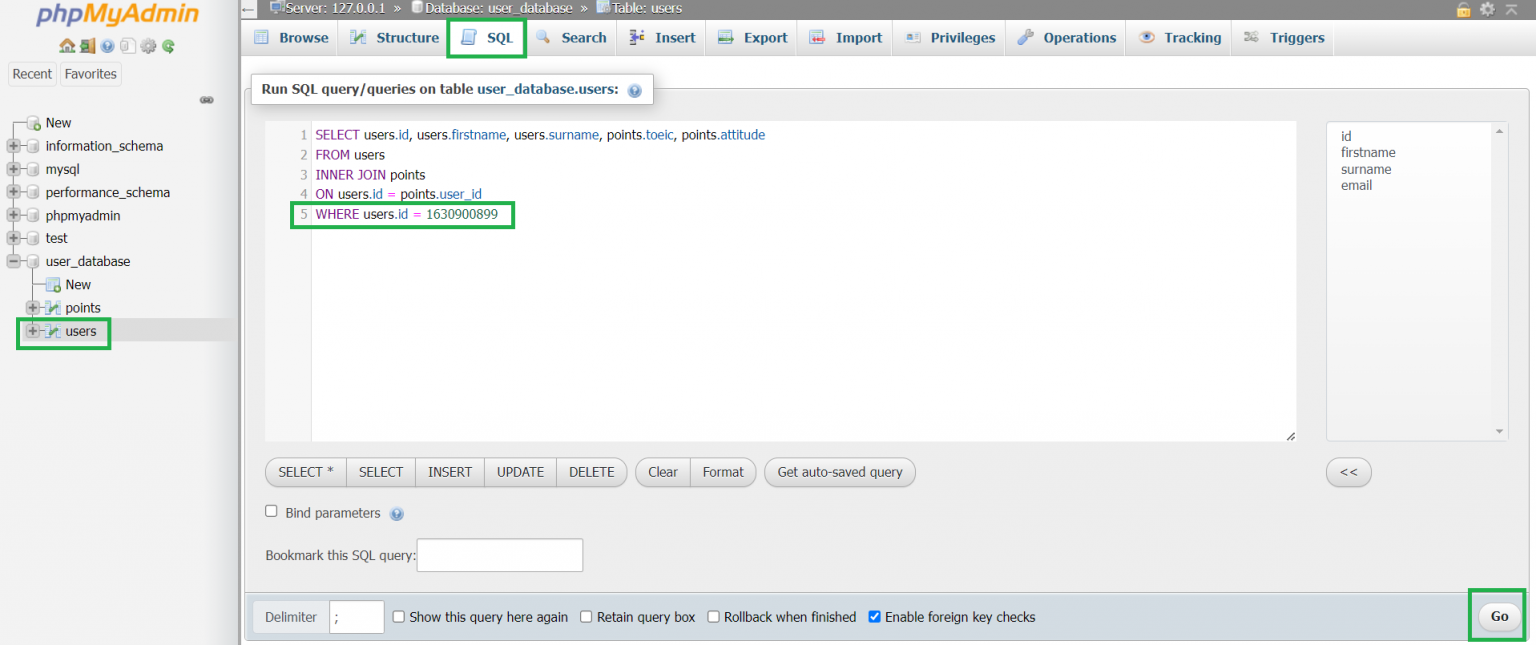Click the green reload navigation panel icon

[x=167, y=45]
